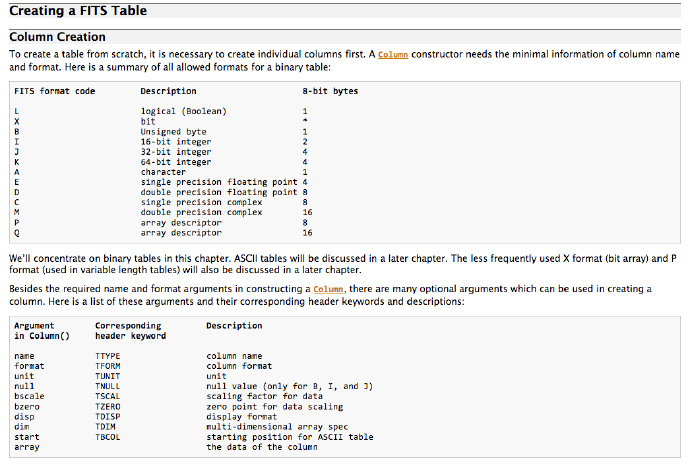The image size is (690, 461).
Task: Click the "bscale" argument name
Action: coord(30,395)
